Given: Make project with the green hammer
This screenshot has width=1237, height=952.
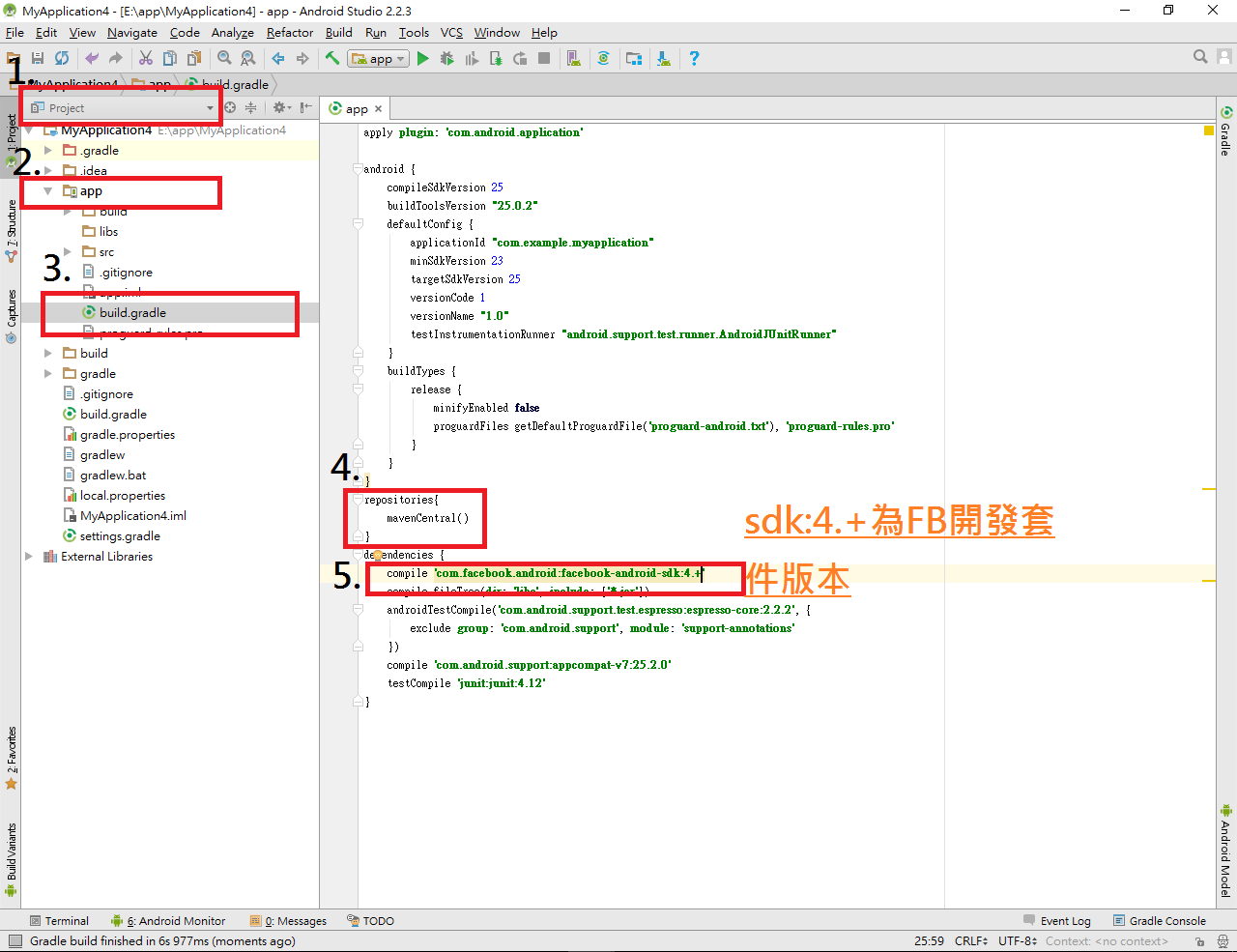Looking at the screenshot, I should click(332, 58).
